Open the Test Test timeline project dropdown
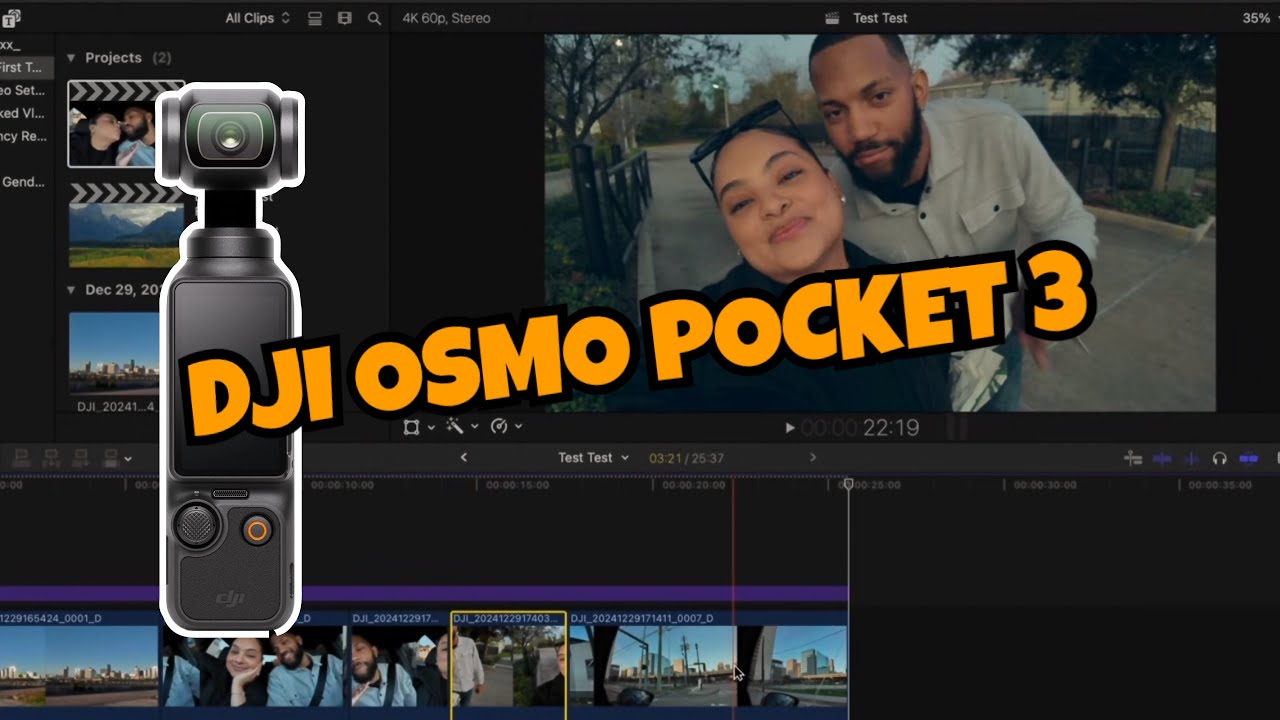The height and width of the screenshot is (720, 1280). click(594, 458)
